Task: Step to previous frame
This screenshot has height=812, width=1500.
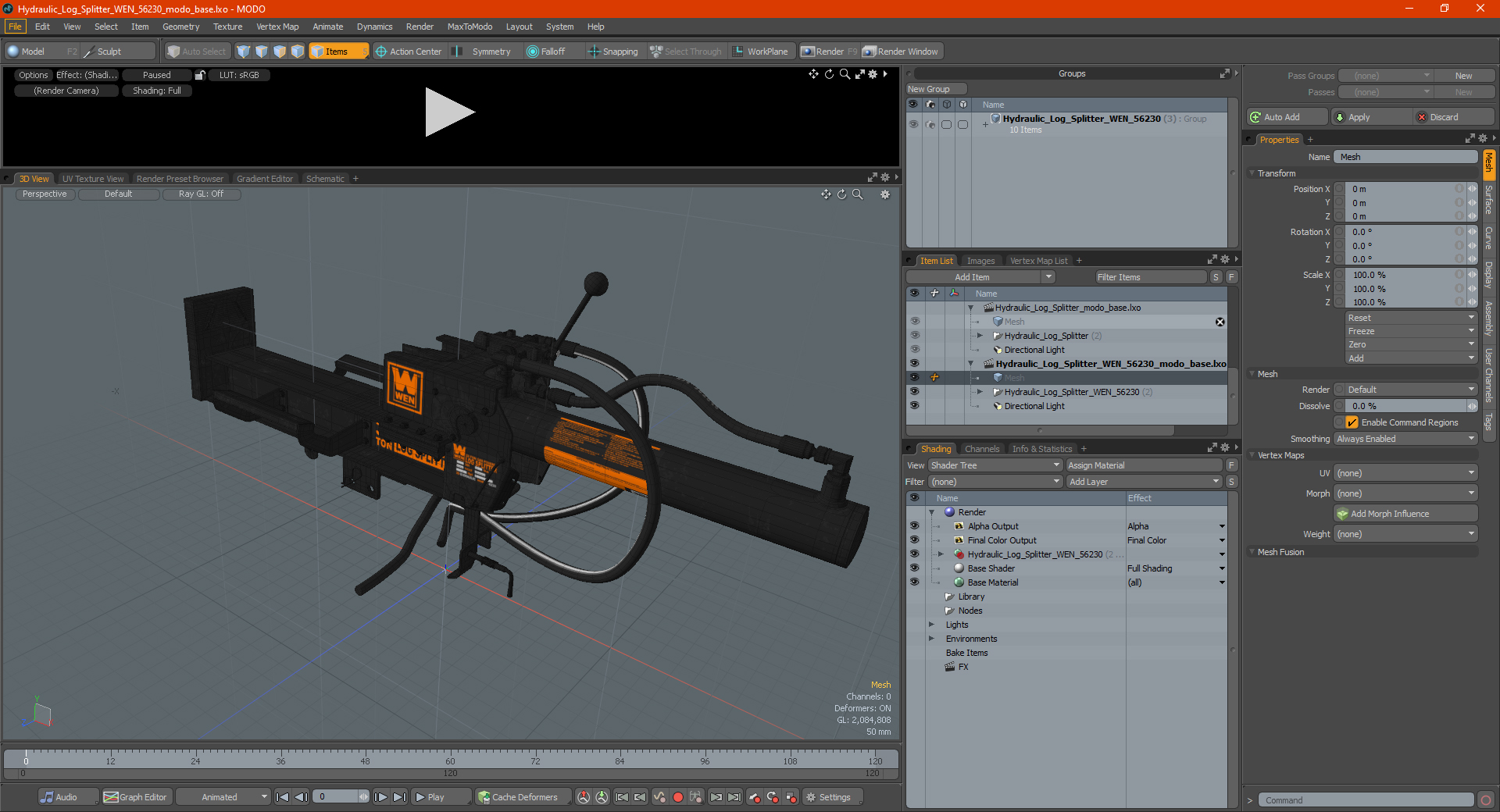Action: pos(302,797)
